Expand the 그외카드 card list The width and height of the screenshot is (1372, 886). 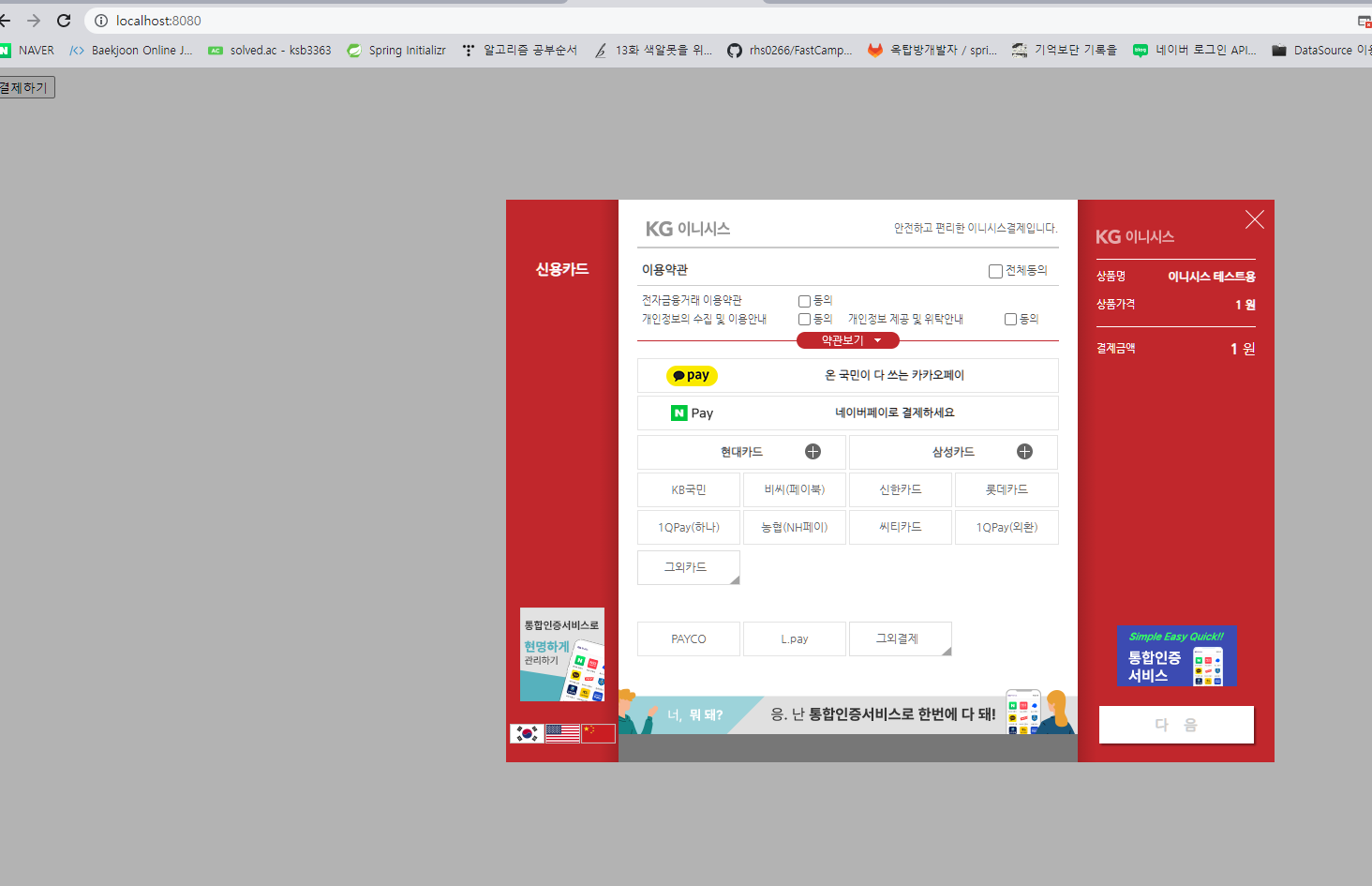(689, 567)
